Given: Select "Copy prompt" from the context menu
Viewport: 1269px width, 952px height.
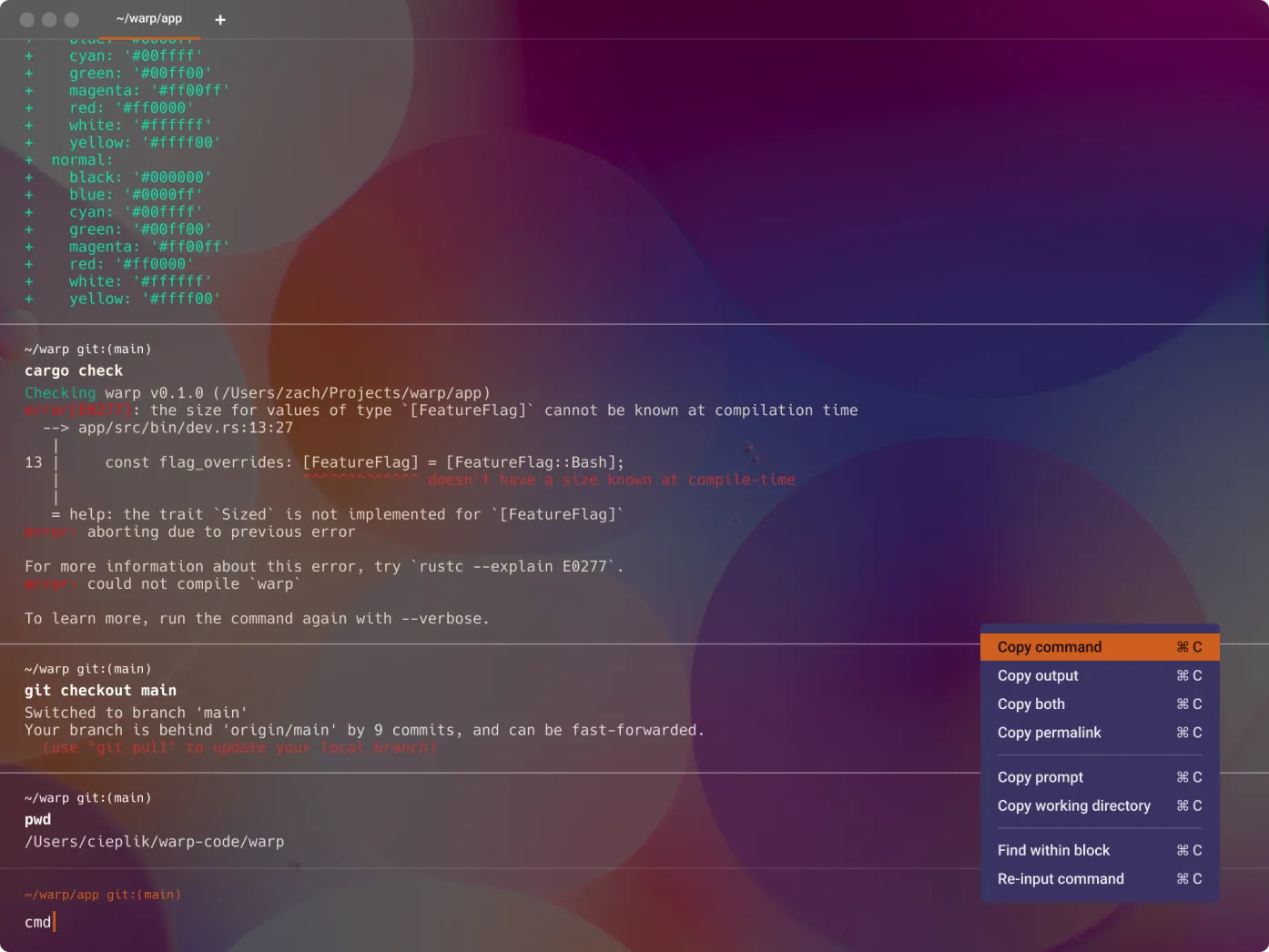Looking at the screenshot, I should (1040, 777).
